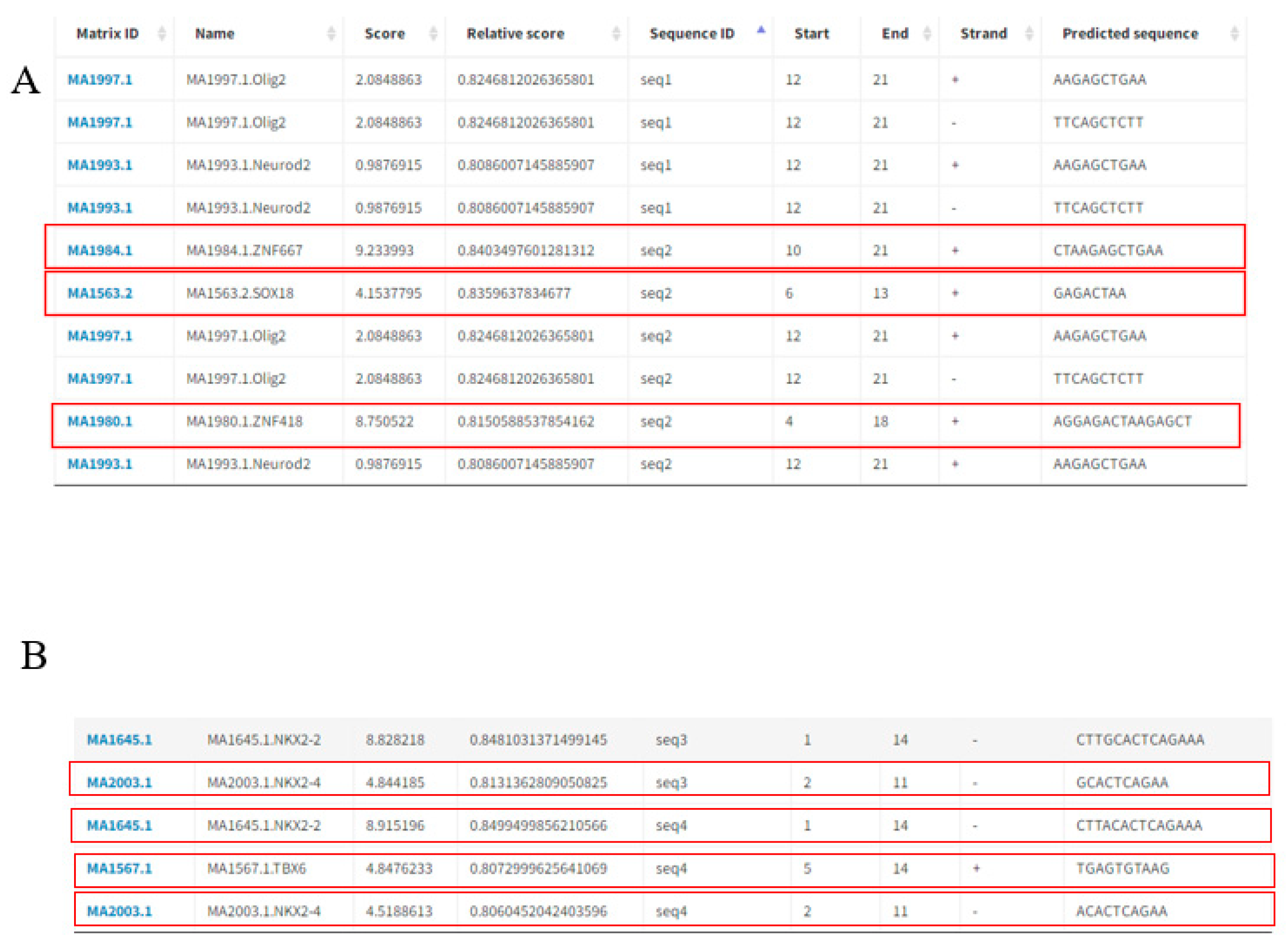Click the TGAGTGTAAG predicted sequence cell

coord(1122,868)
